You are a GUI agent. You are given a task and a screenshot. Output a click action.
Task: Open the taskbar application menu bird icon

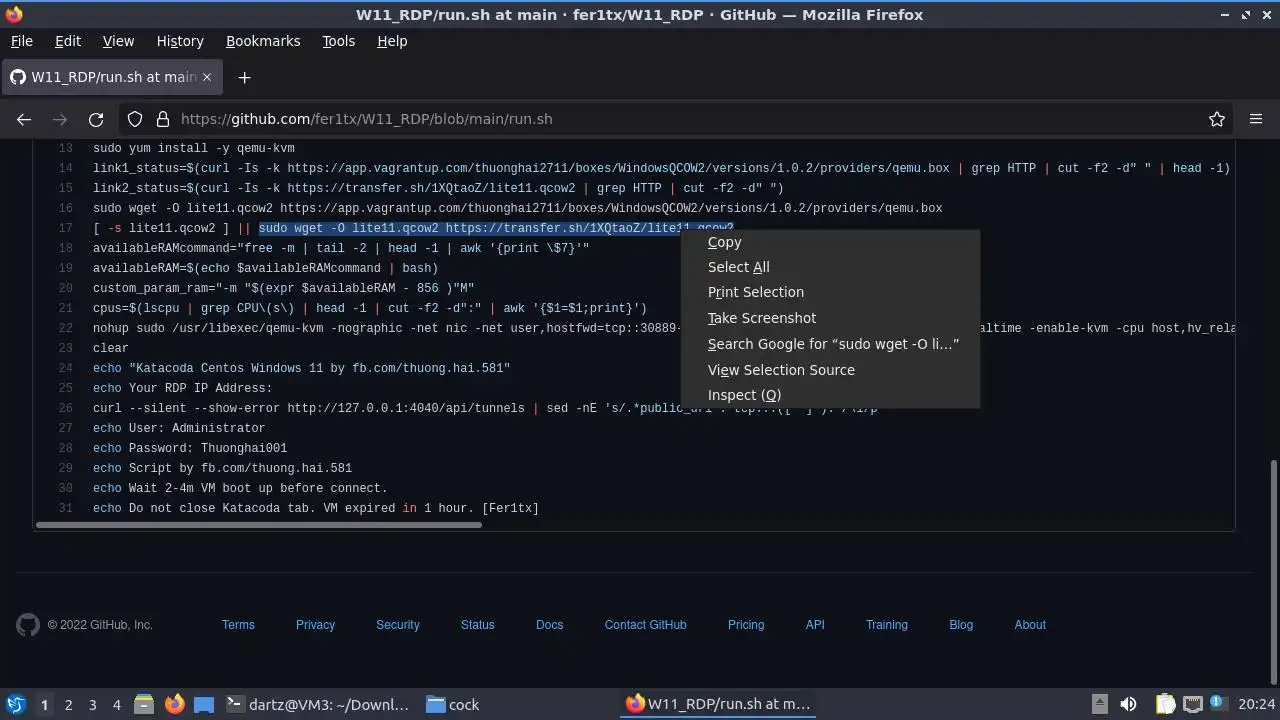coord(15,704)
